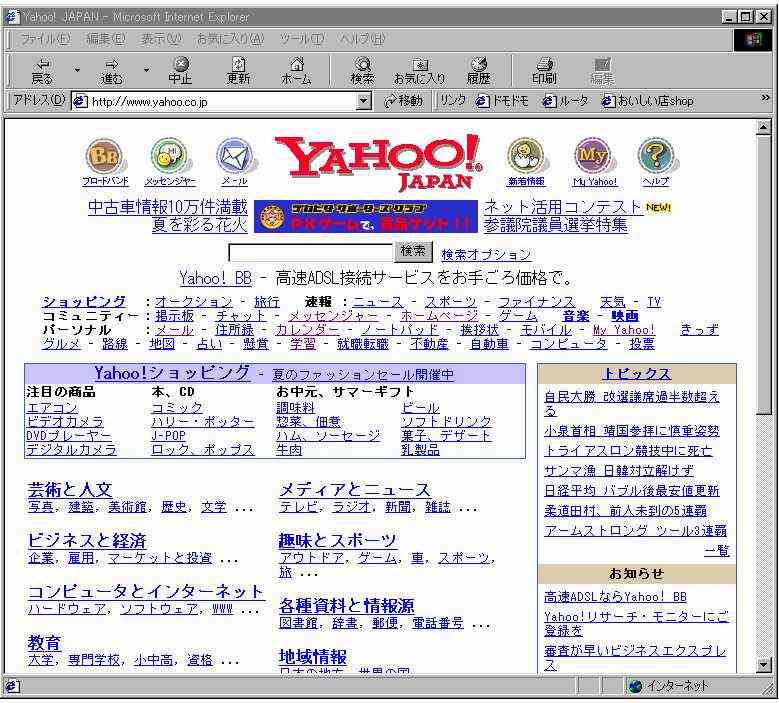Open the ビジネスと経済 category

point(87,541)
